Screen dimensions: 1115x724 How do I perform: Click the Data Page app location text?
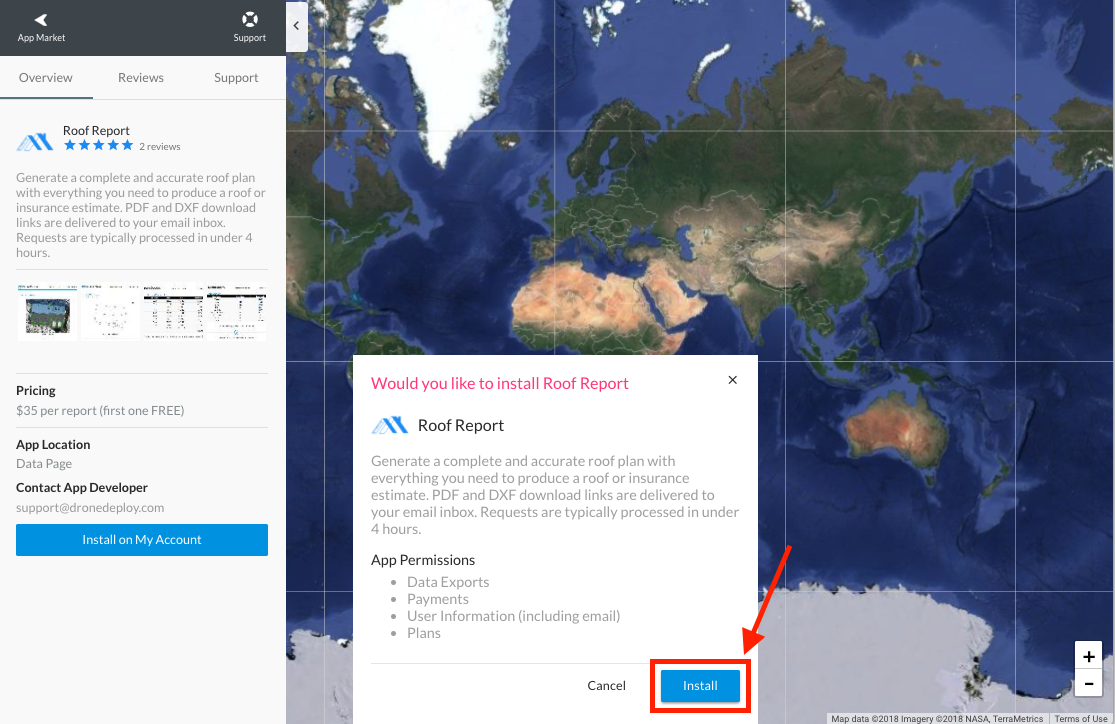coord(44,464)
